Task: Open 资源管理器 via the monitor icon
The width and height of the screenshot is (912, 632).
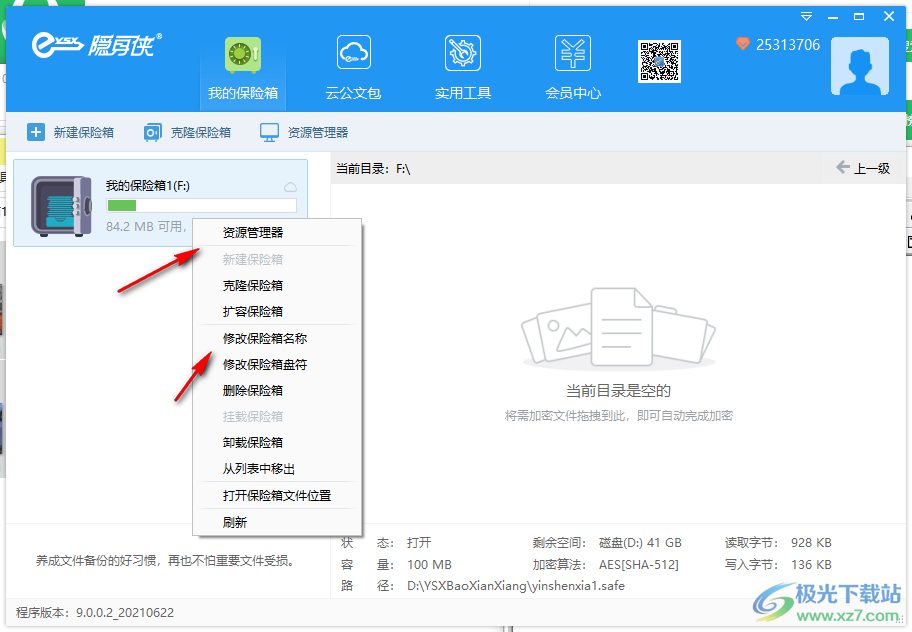Action: pyautogui.click(x=268, y=131)
